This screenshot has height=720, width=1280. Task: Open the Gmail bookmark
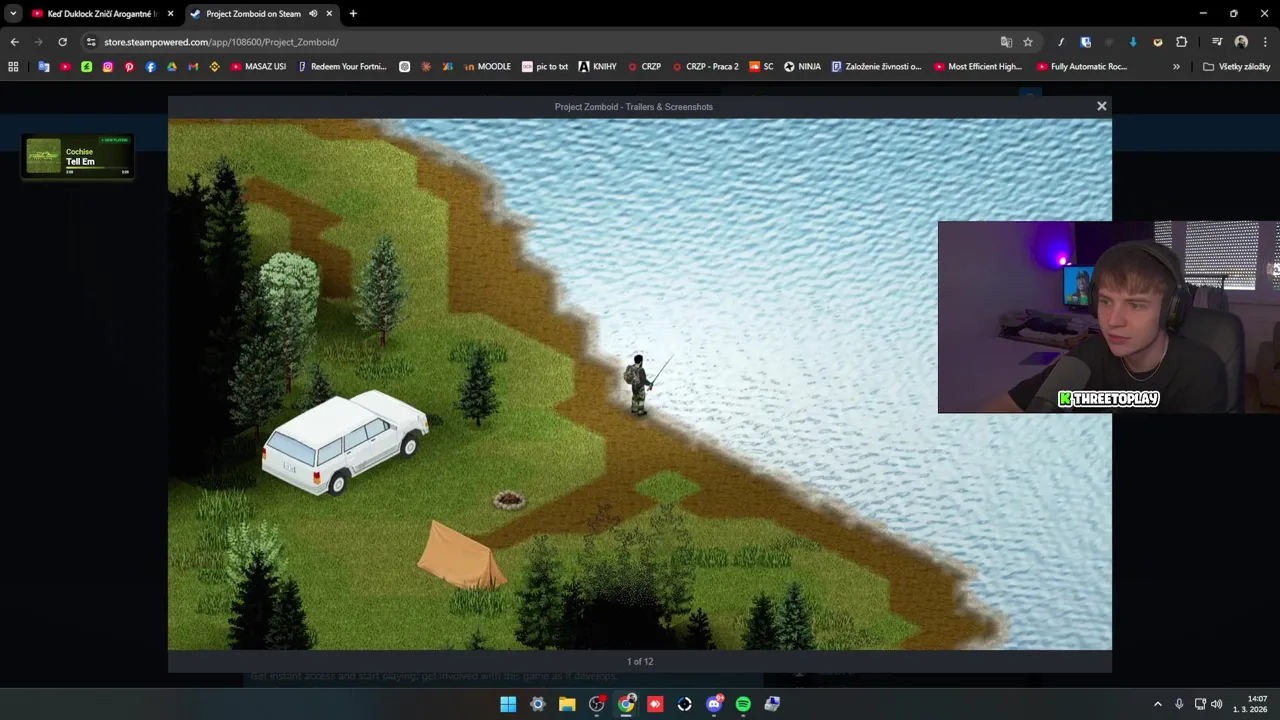[x=193, y=67]
